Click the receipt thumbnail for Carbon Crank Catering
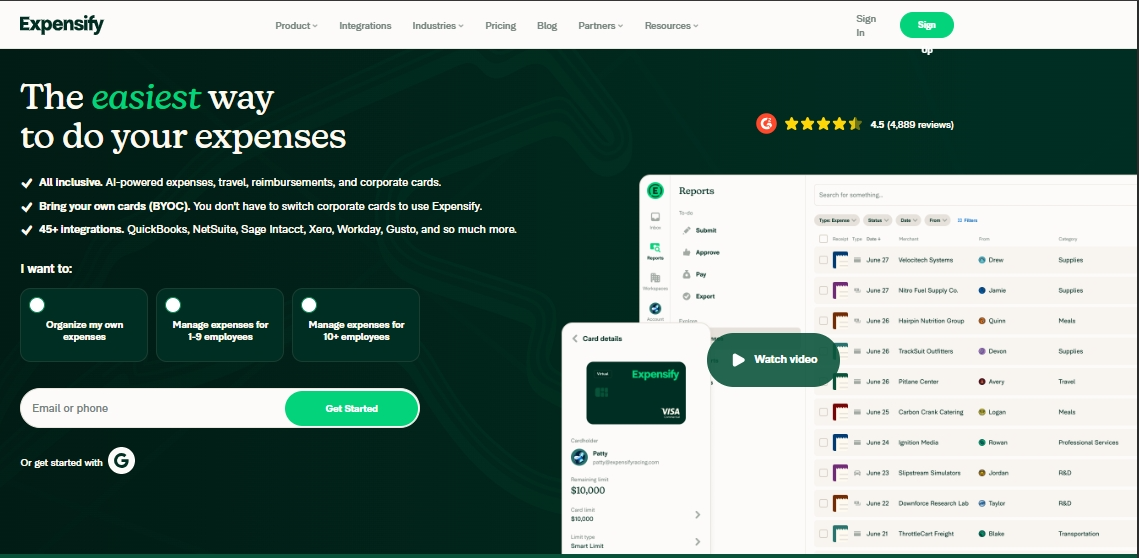This screenshot has width=1139, height=558. pos(840,412)
